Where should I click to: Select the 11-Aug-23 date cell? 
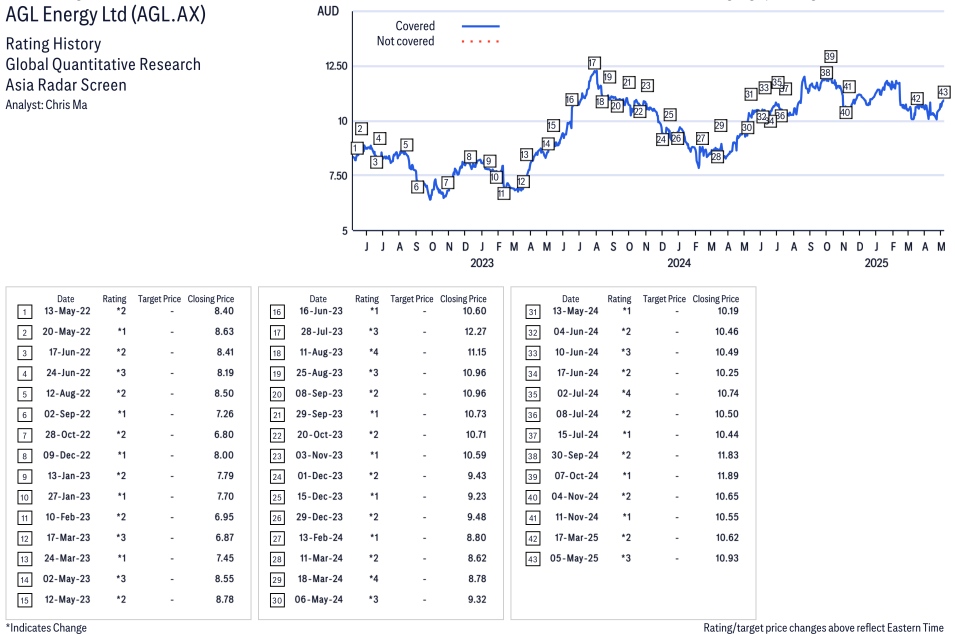(x=321, y=353)
